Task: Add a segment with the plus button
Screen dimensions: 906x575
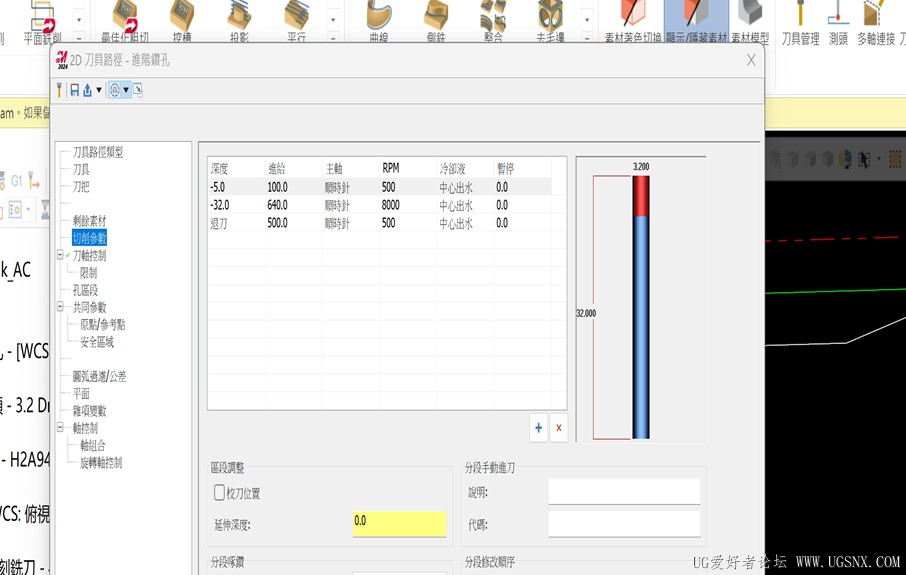Action: [539, 428]
